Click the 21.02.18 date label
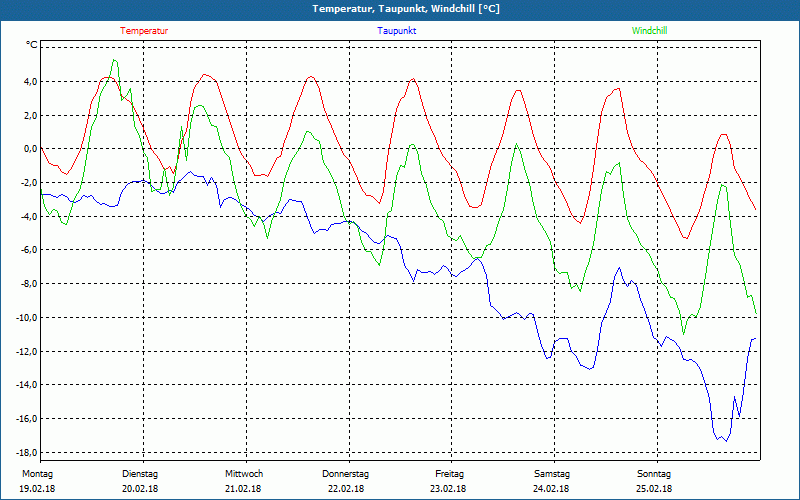The width and height of the screenshot is (800, 500). (243, 489)
